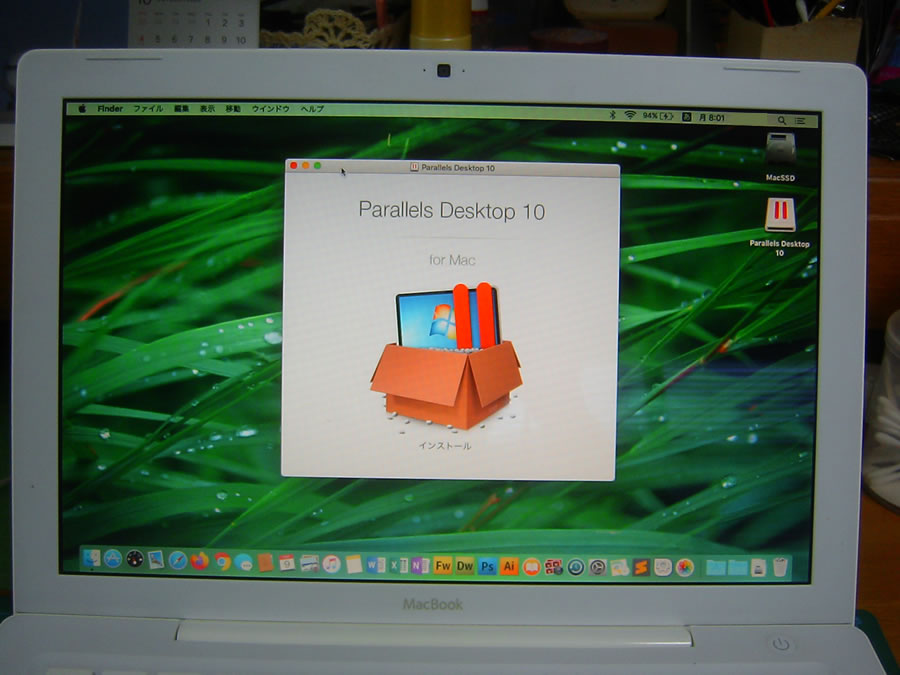The image size is (900, 675).
Task: Launch Adobe Fireworks from the Dock
Action: 443,566
